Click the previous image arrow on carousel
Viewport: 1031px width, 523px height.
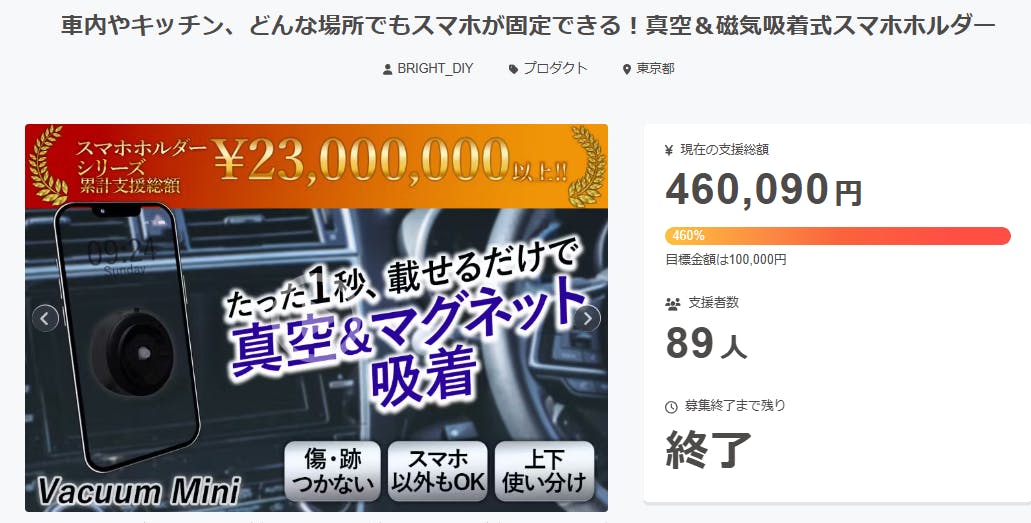[45, 318]
